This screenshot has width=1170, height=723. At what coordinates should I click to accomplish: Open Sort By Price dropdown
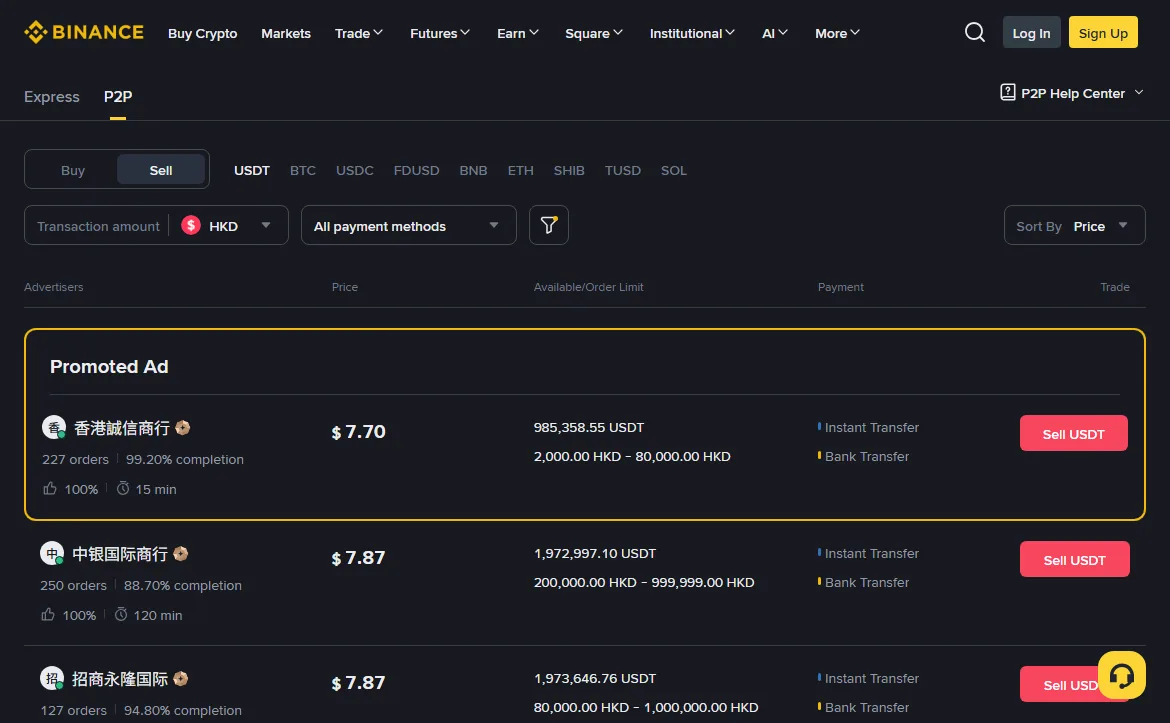coord(1074,225)
